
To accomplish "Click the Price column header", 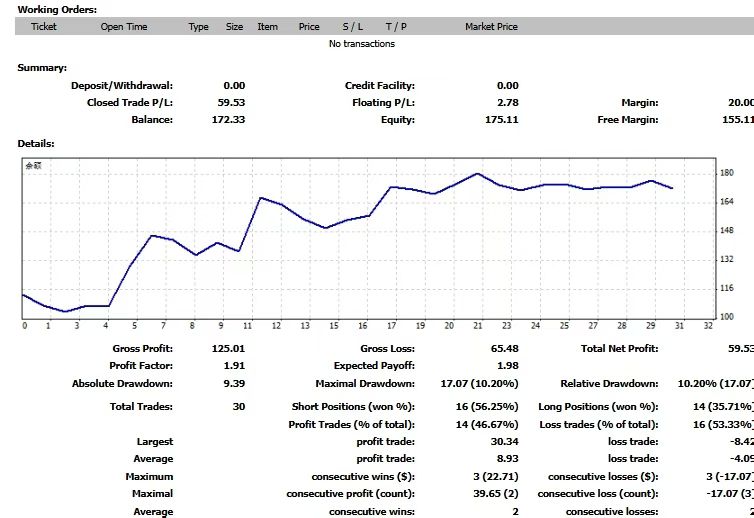I will click(x=309, y=27).
